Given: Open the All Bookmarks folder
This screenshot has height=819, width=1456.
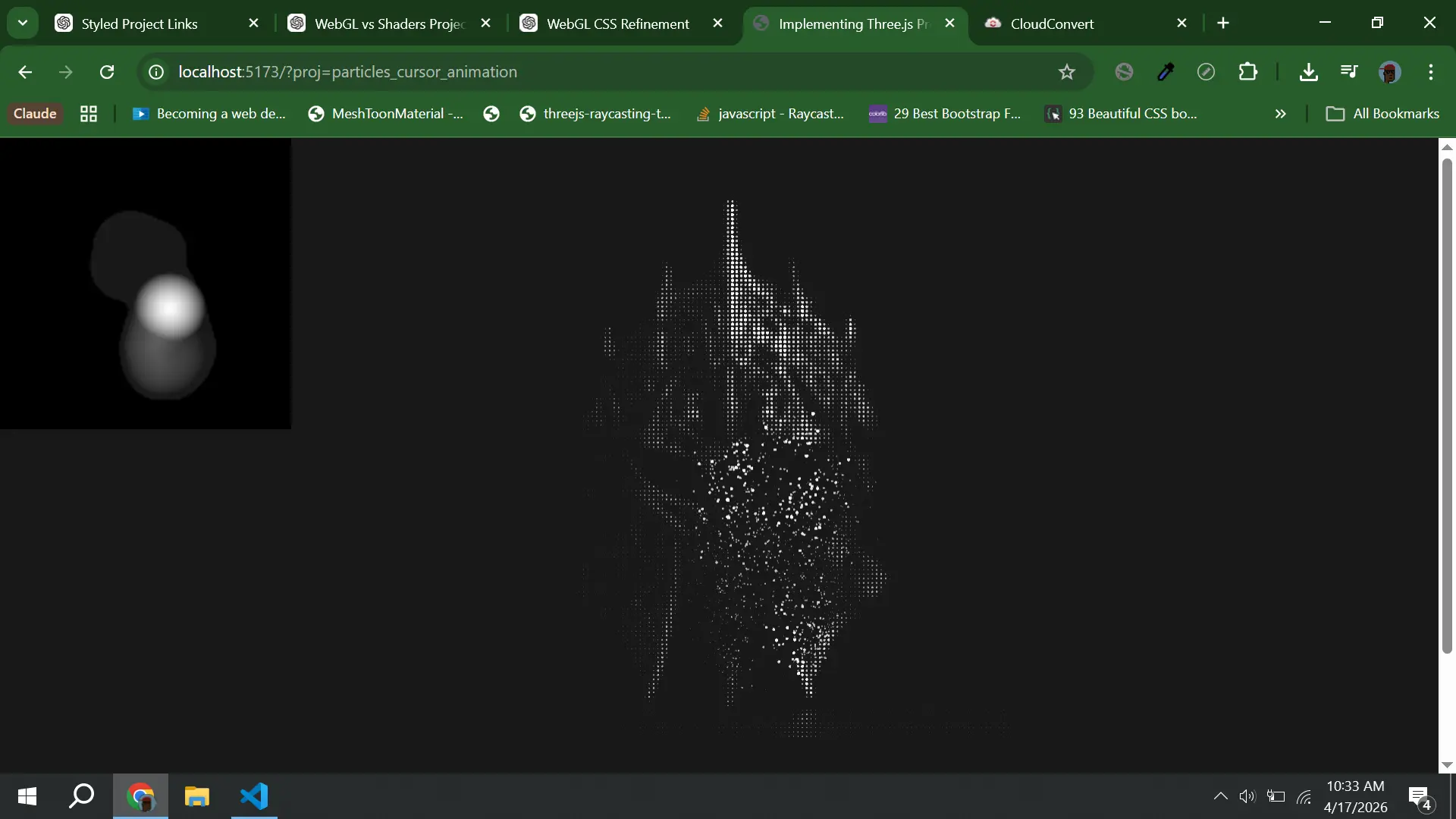Looking at the screenshot, I should pyautogui.click(x=1382, y=114).
